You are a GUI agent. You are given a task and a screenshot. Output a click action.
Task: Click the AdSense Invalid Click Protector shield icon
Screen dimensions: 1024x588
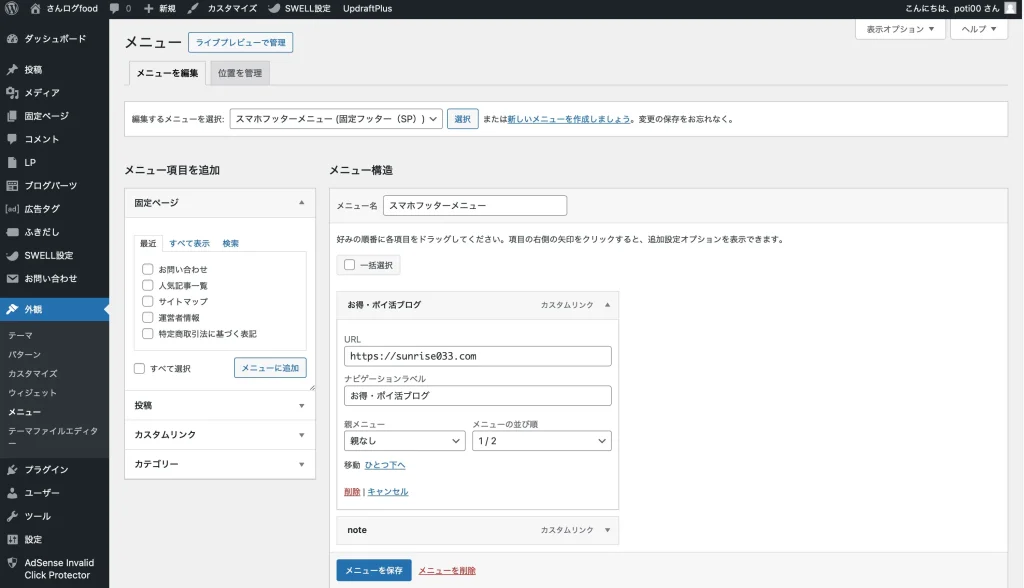12,563
